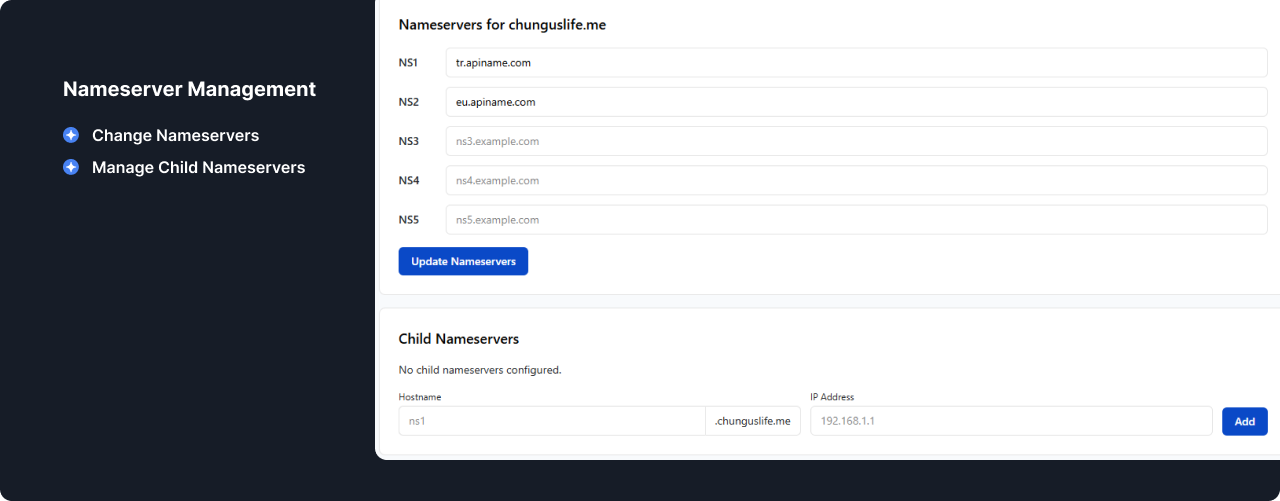
Task: Focus the empty NS4 nameserver field
Action: coord(856,181)
